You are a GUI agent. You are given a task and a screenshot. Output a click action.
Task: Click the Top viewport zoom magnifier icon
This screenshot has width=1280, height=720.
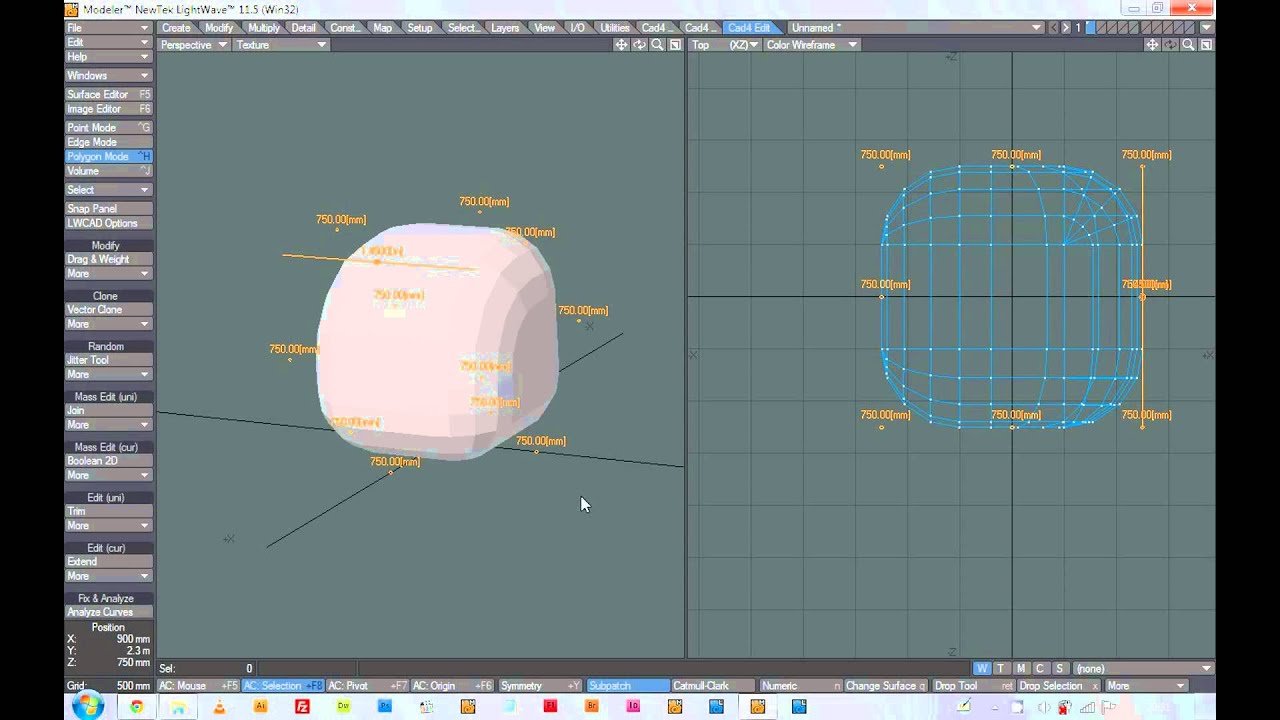pyautogui.click(x=1188, y=45)
